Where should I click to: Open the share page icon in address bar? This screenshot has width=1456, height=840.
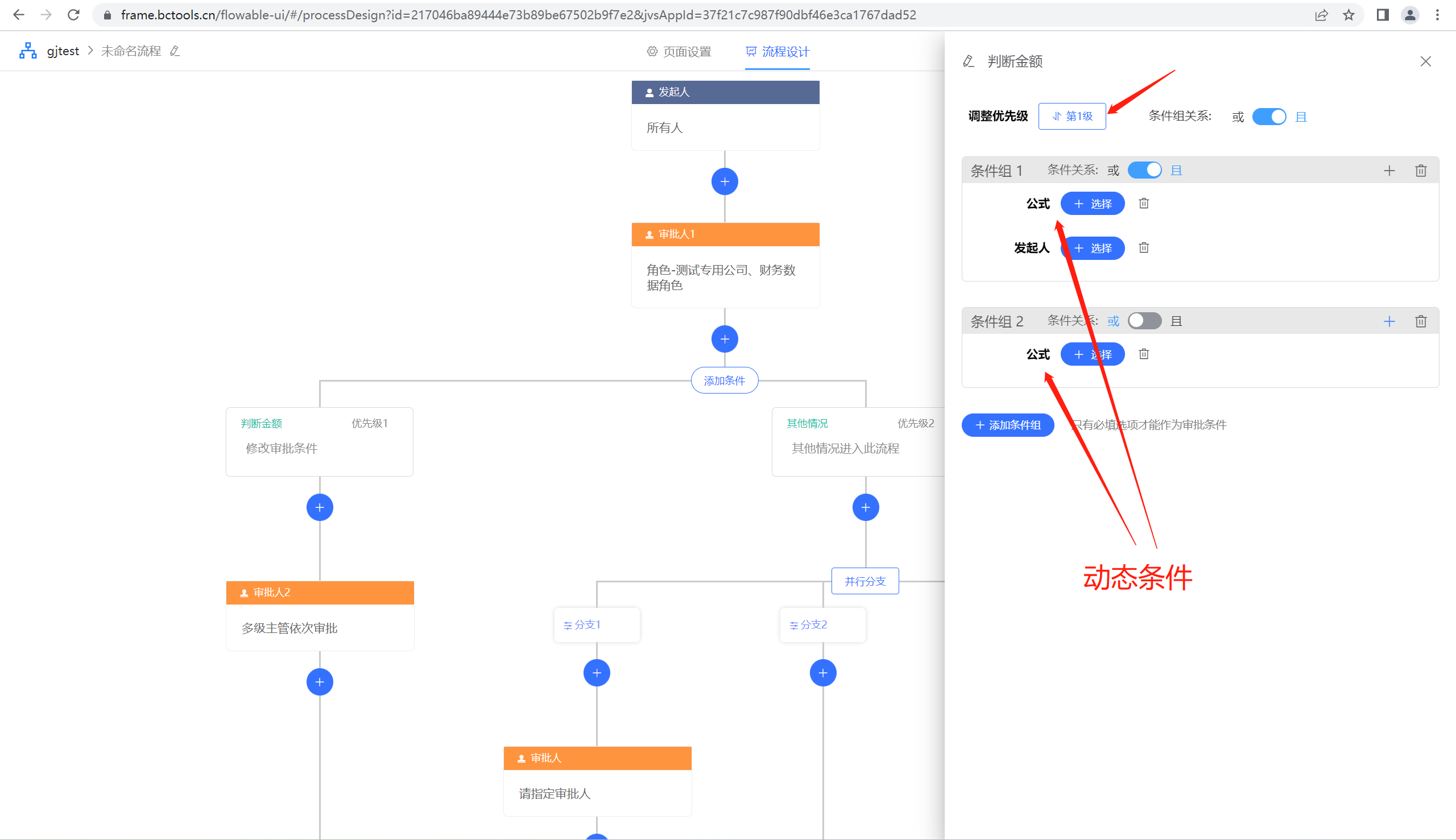pos(1321,15)
